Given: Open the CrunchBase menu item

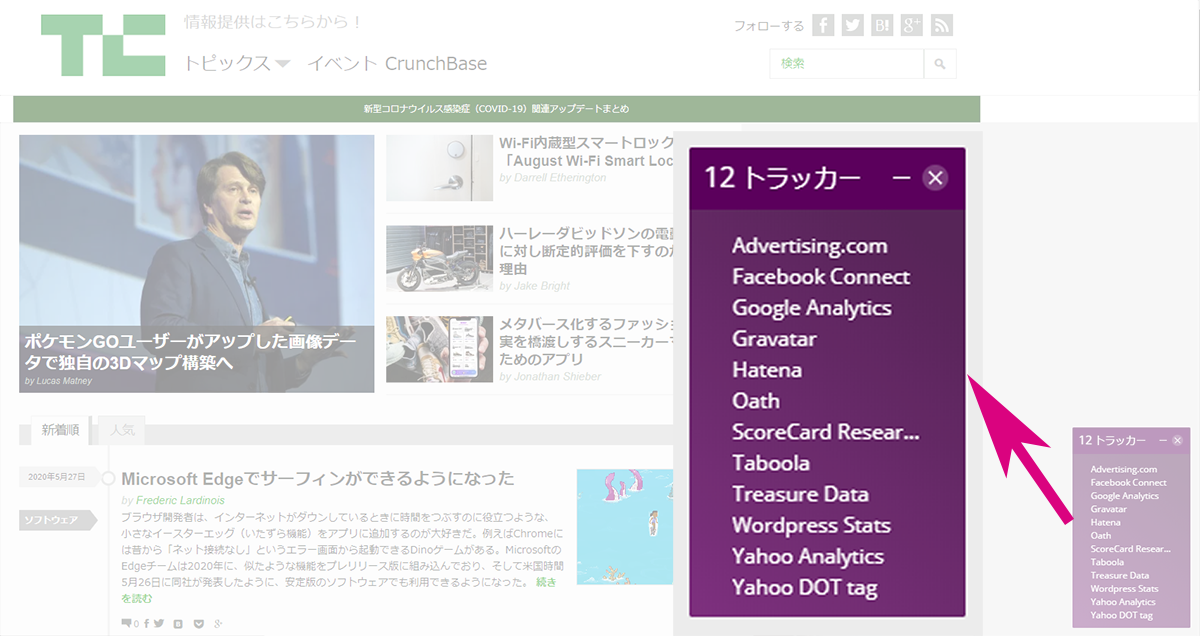Looking at the screenshot, I should pos(437,64).
